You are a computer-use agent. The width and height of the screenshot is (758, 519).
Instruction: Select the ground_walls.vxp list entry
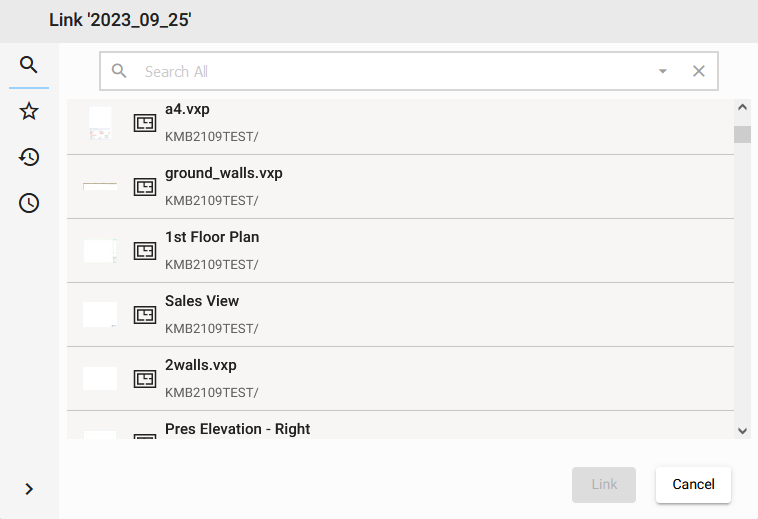[x=400, y=187]
